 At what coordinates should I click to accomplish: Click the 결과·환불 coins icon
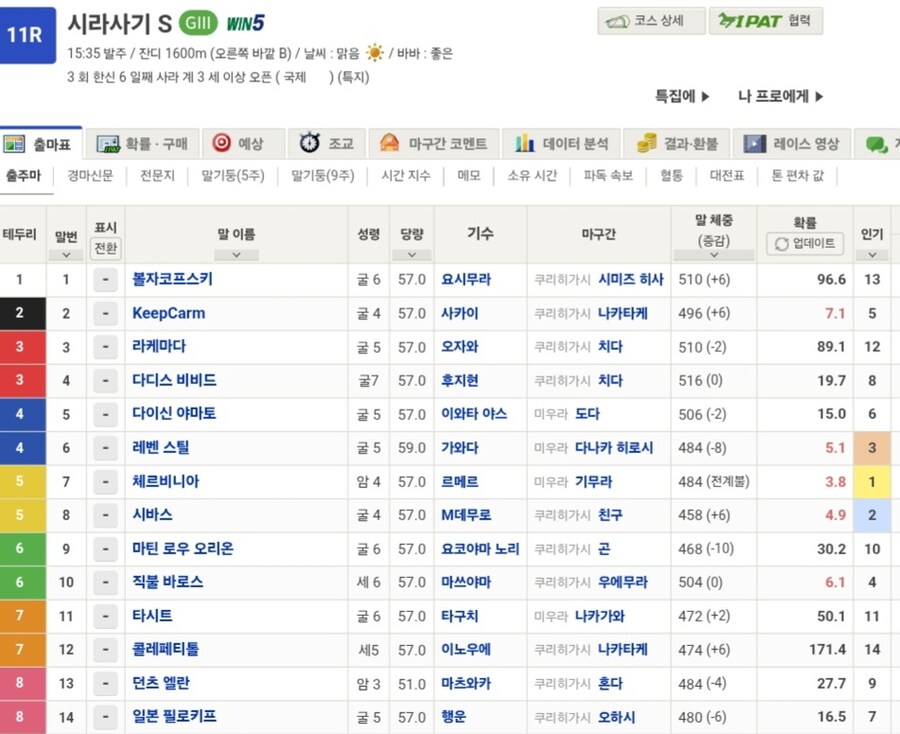[x=646, y=143]
